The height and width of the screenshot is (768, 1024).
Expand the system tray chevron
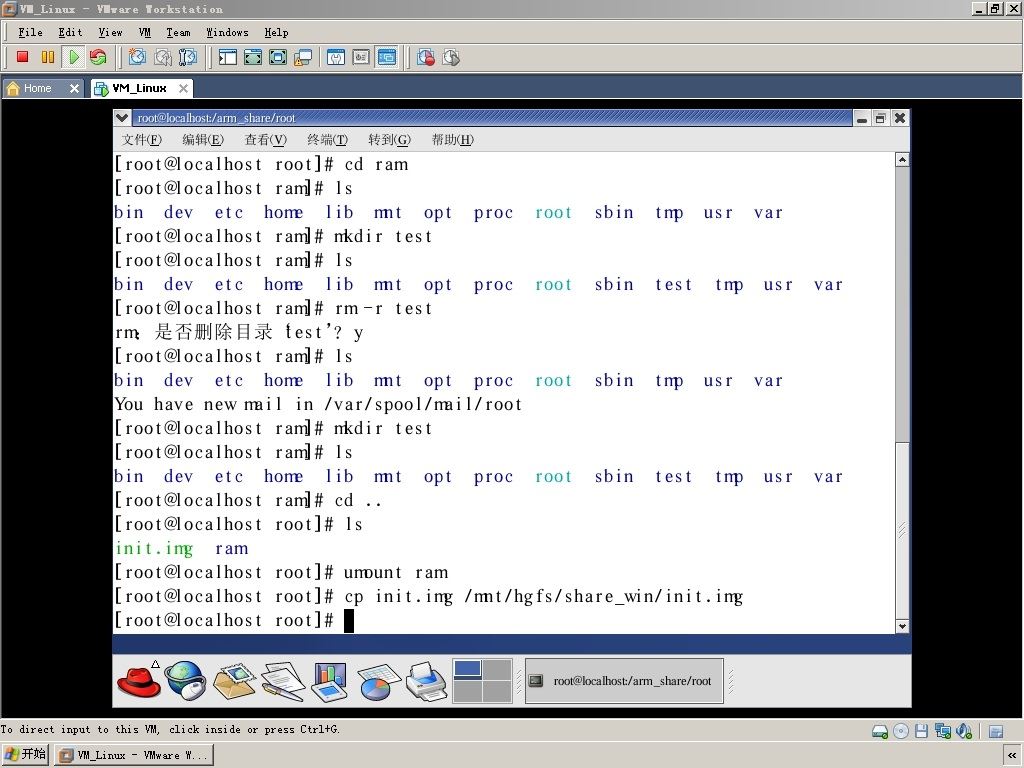(x=1012, y=755)
